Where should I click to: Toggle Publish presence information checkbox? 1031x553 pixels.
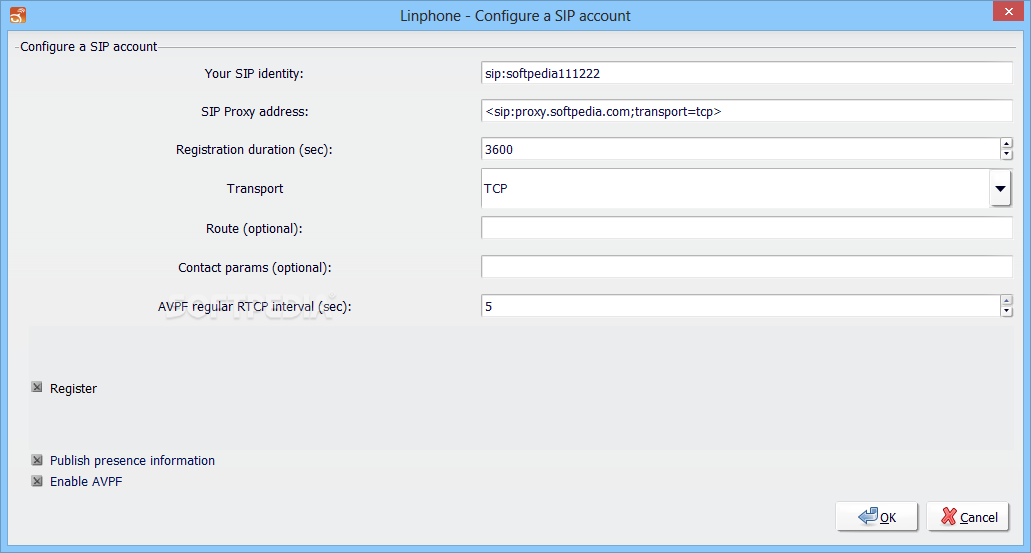tap(37, 460)
